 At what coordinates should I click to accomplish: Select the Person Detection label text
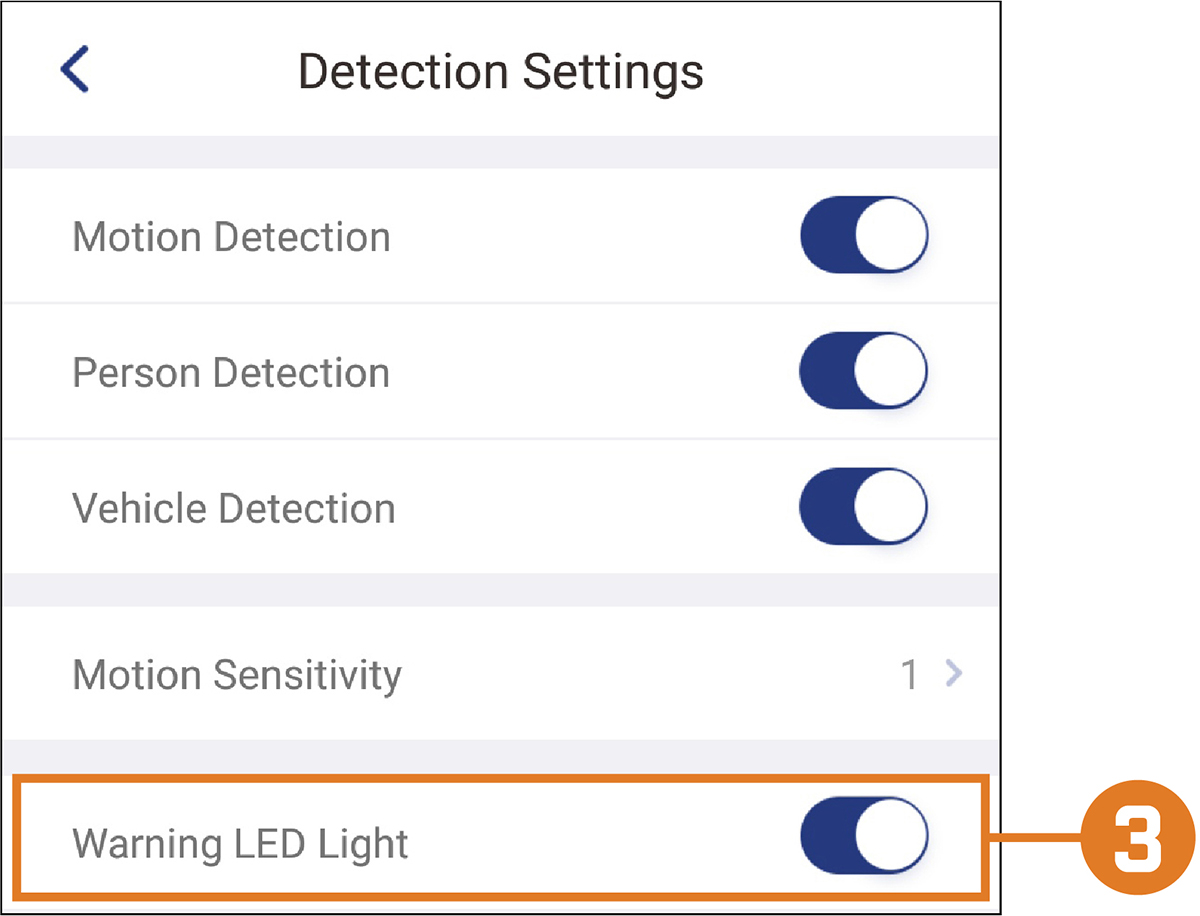[x=231, y=373]
